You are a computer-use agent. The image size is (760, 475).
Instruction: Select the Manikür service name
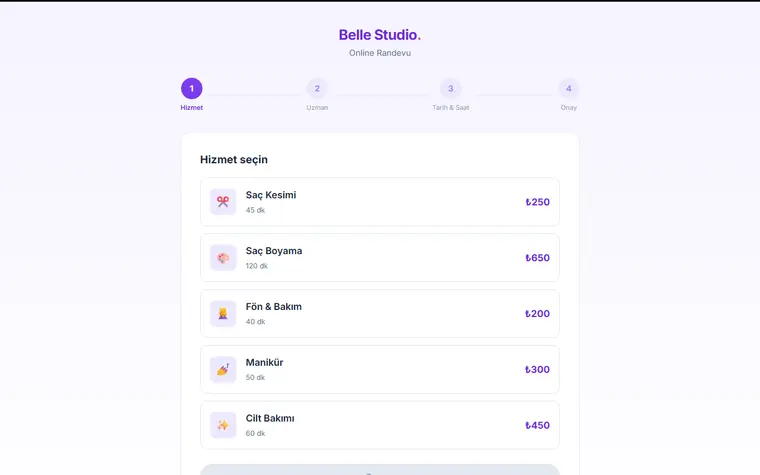point(264,362)
